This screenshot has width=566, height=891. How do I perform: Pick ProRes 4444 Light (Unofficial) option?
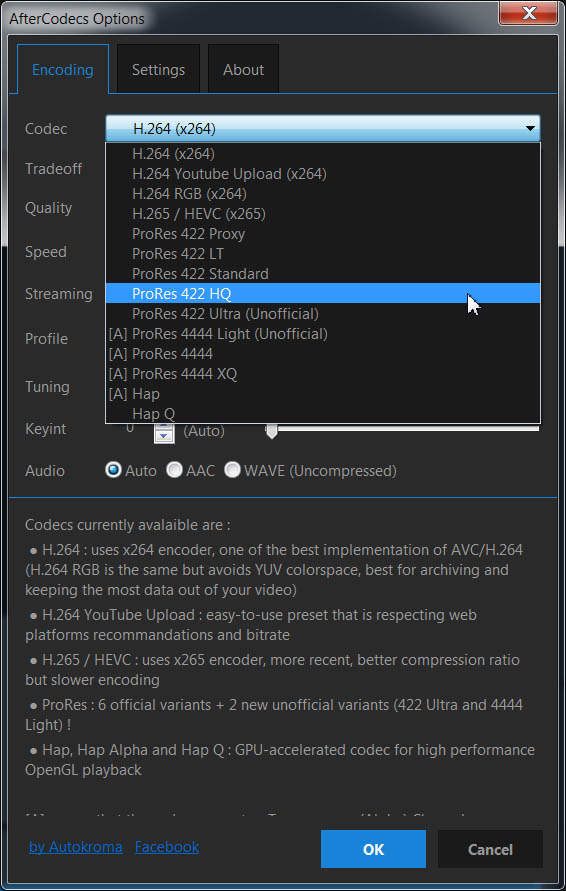[323, 334]
